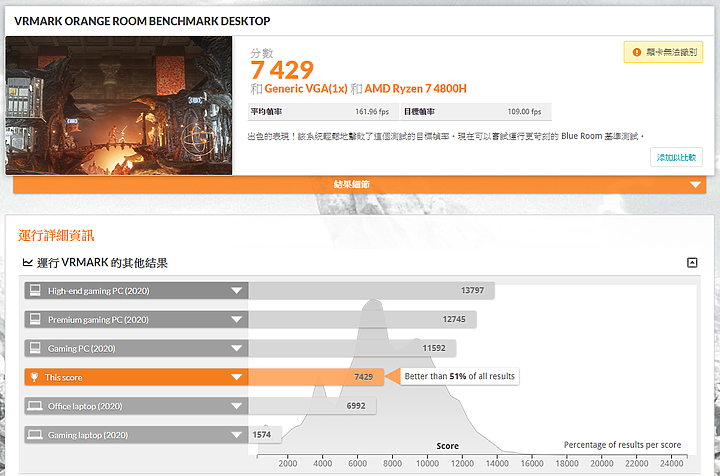
Task: Click the chart icon before 運行 VRMARK 的其他結果
Action: (x=28, y=263)
